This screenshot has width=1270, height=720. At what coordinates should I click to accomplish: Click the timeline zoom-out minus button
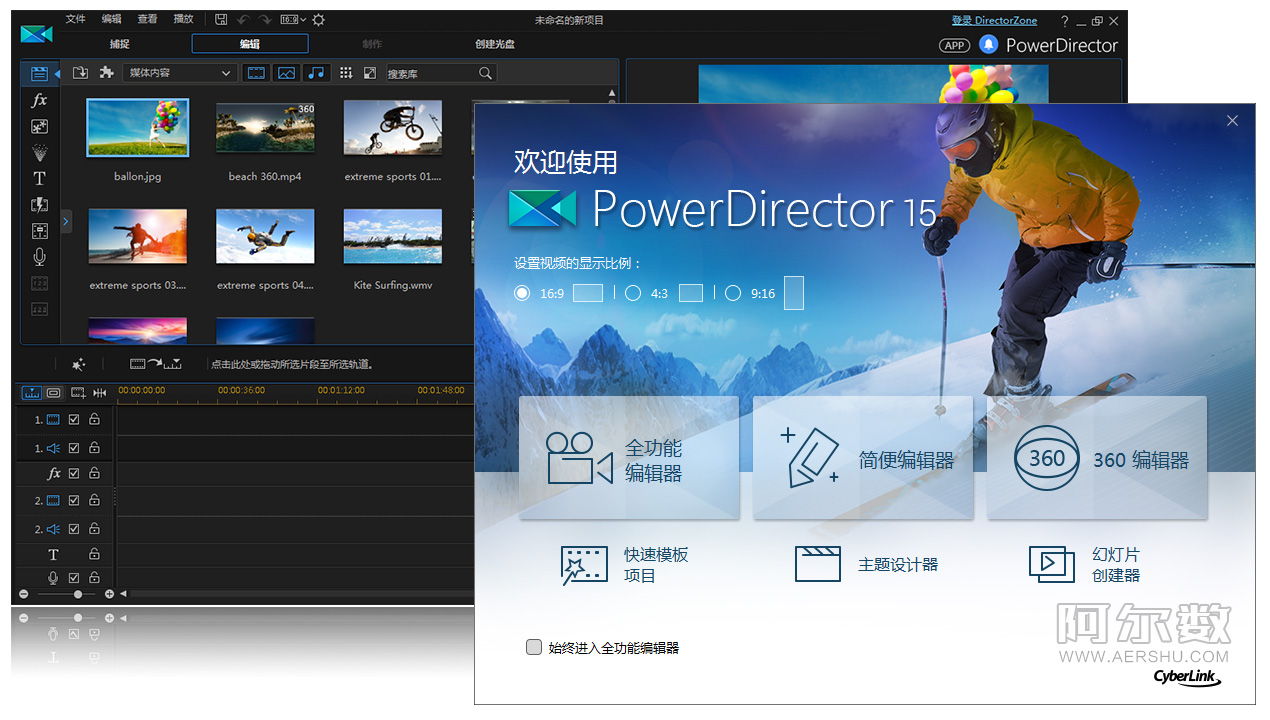point(24,594)
